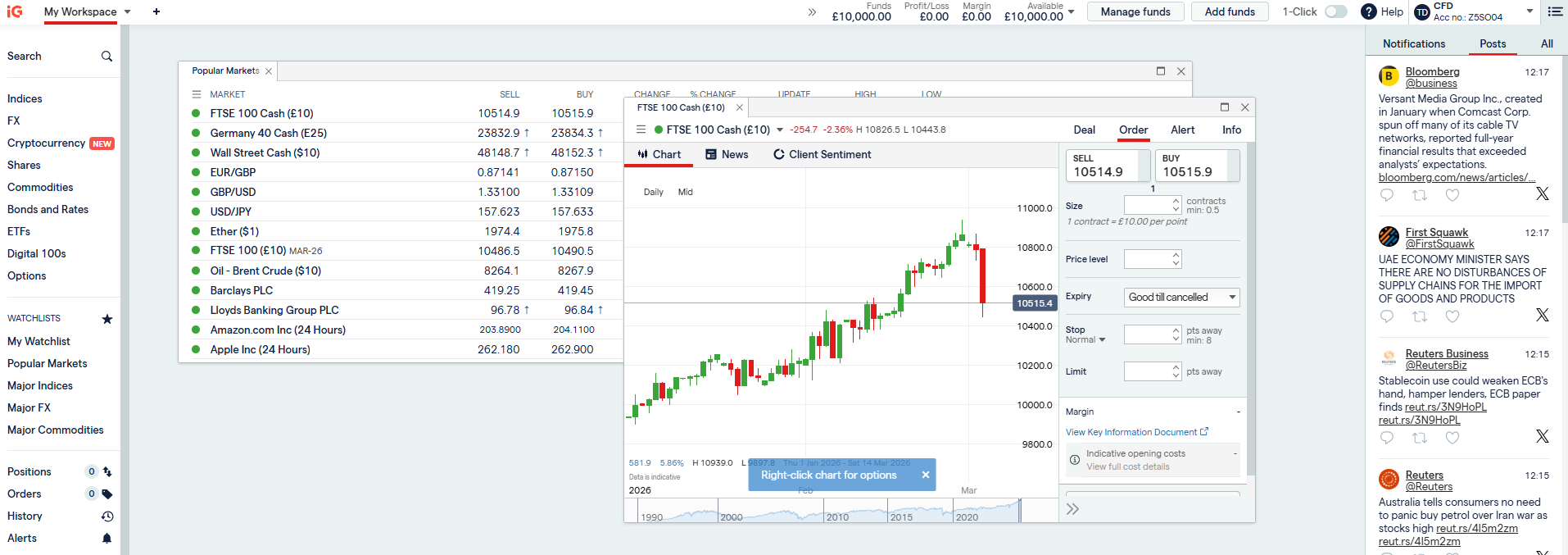Like the Bloomberg post with heart icon

point(1452,194)
